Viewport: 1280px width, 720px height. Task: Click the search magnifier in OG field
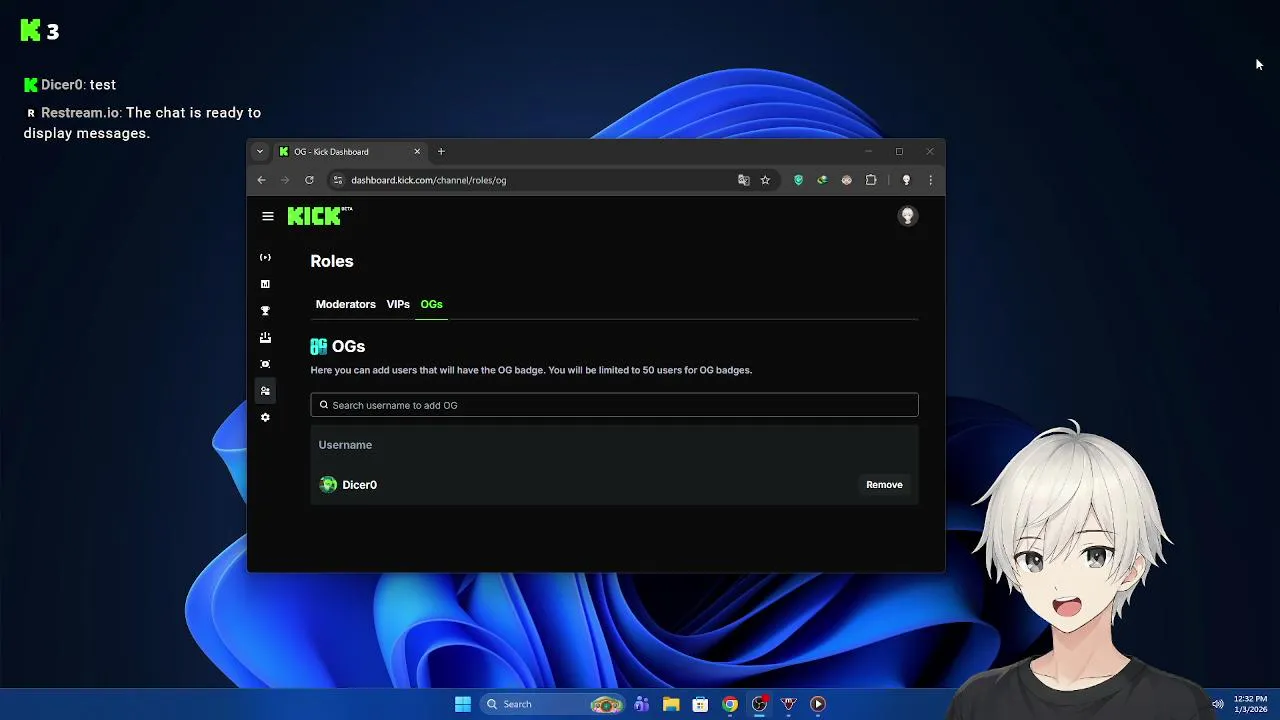pyautogui.click(x=324, y=405)
